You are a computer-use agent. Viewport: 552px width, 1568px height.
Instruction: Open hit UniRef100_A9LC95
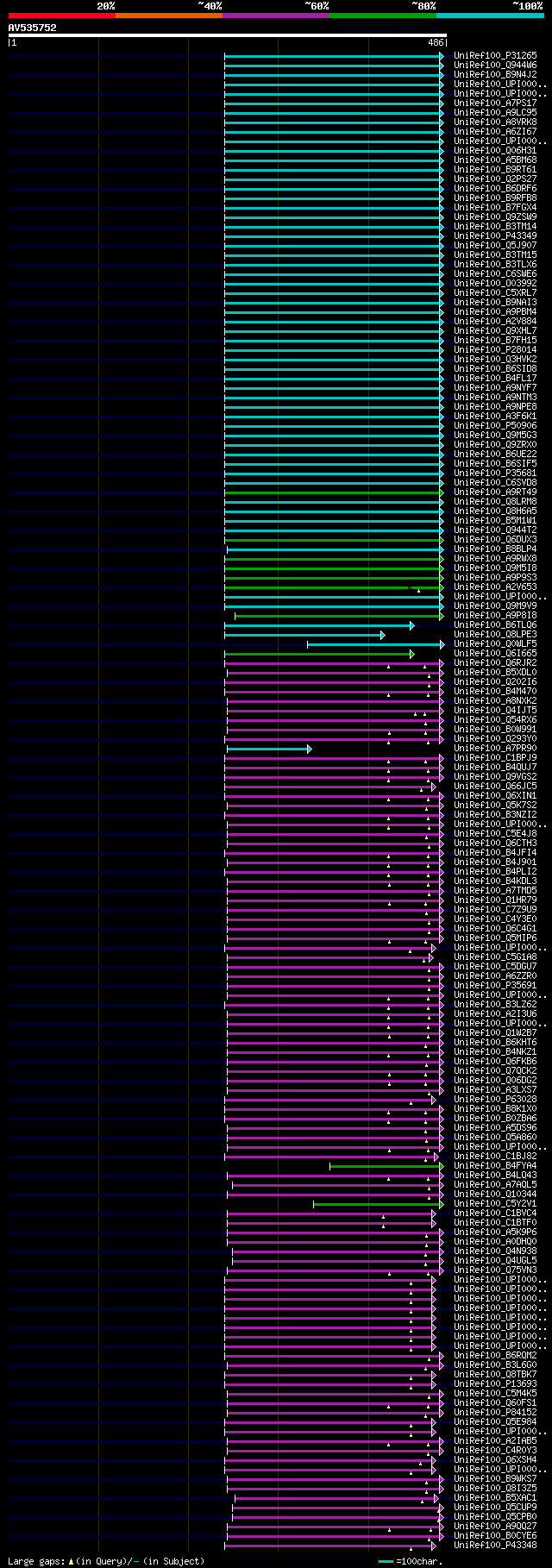[x=495, y=113]
